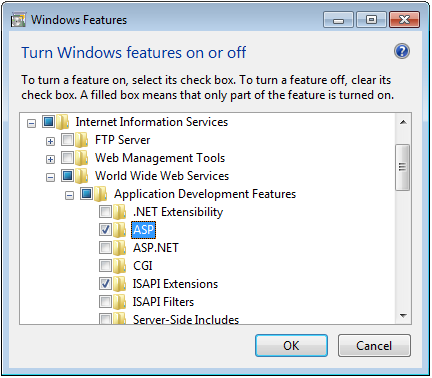Collapse the Internet Information Services node
The height and width of the screenshot is (378, 432).
pyautogui.click(x=31, y=124)
